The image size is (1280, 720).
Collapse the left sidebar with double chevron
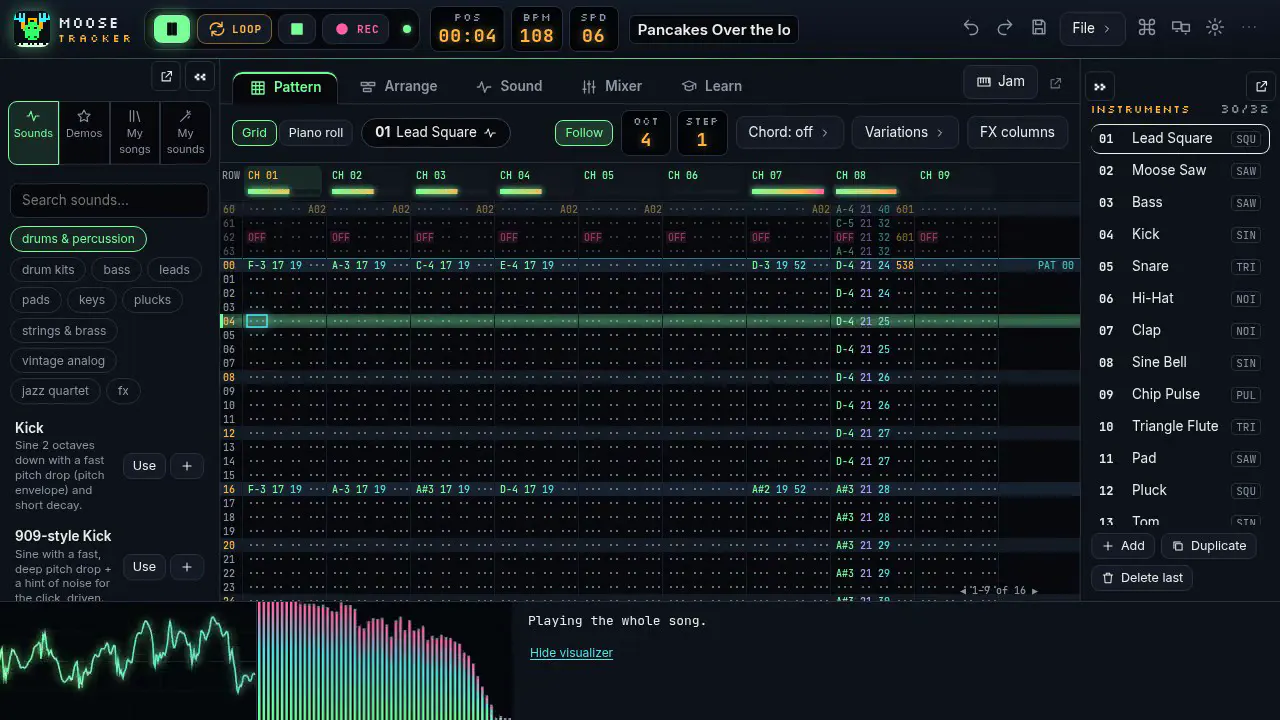point(200,76)
